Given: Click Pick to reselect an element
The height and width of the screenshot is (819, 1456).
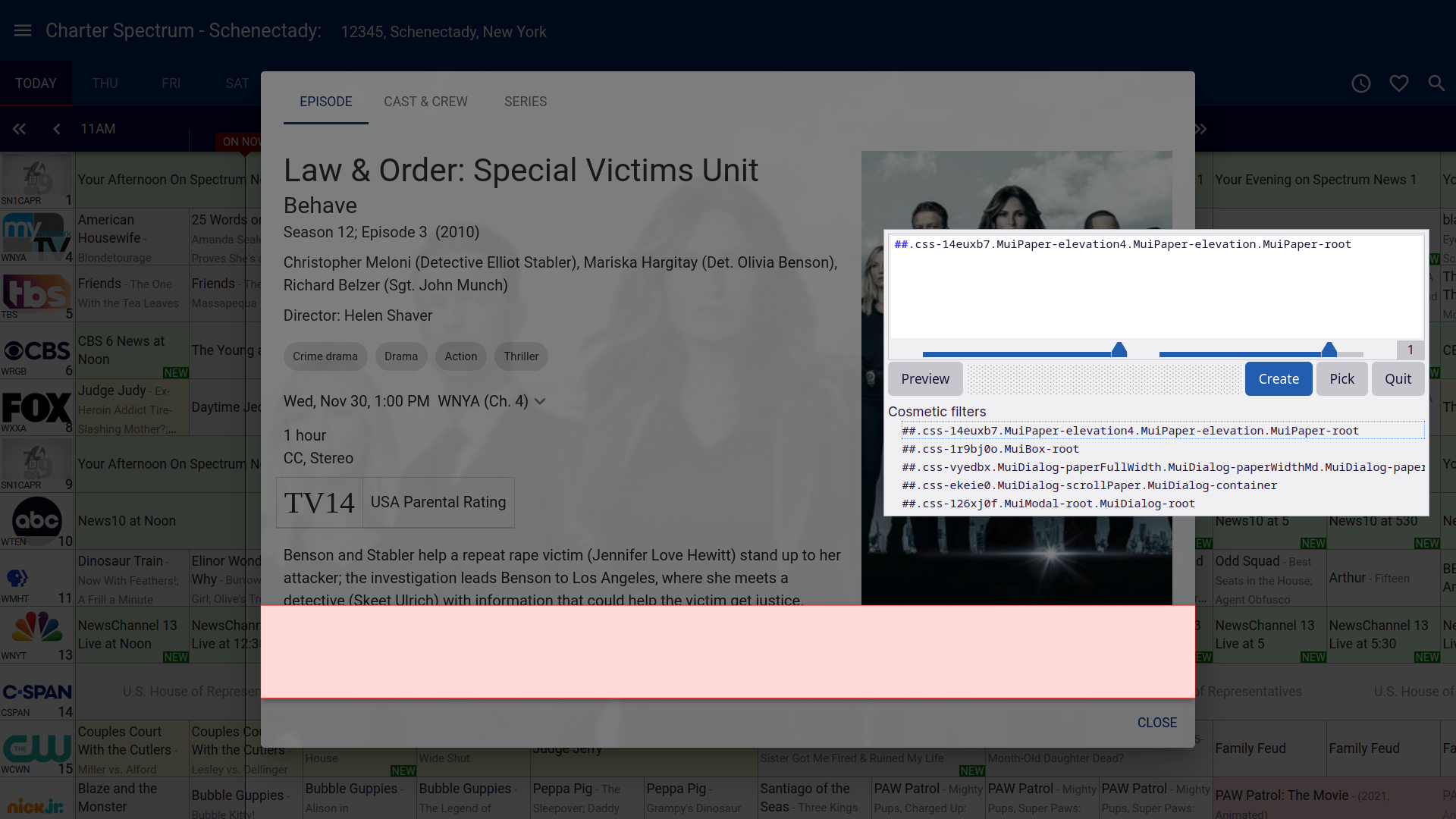Looking at the screenshot, I should coord(1342,378).
